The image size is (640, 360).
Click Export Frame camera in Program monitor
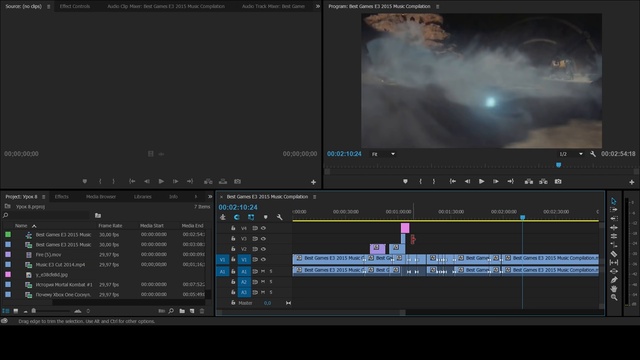tap(558, 181)
